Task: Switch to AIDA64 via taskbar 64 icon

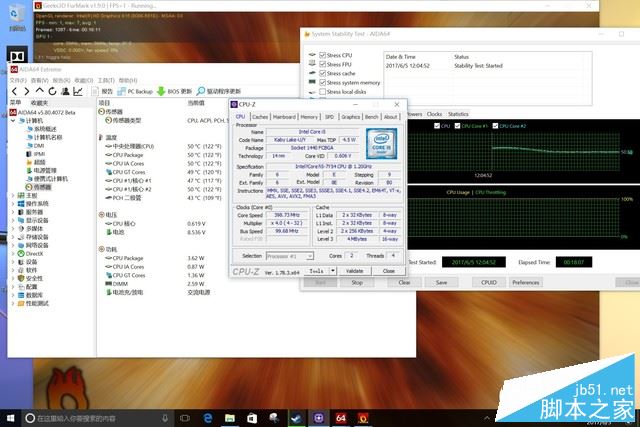Action: tap(340, 418)
